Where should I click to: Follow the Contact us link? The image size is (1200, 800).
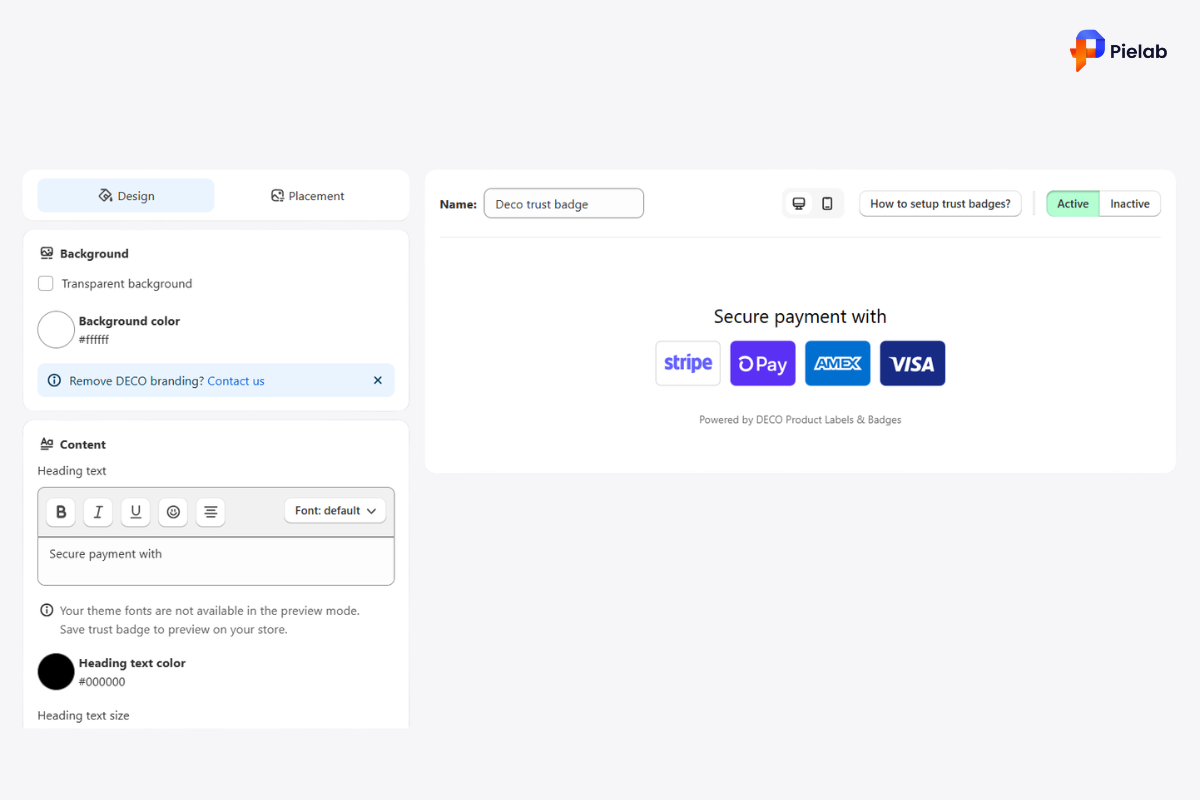[x=236, y=381]
